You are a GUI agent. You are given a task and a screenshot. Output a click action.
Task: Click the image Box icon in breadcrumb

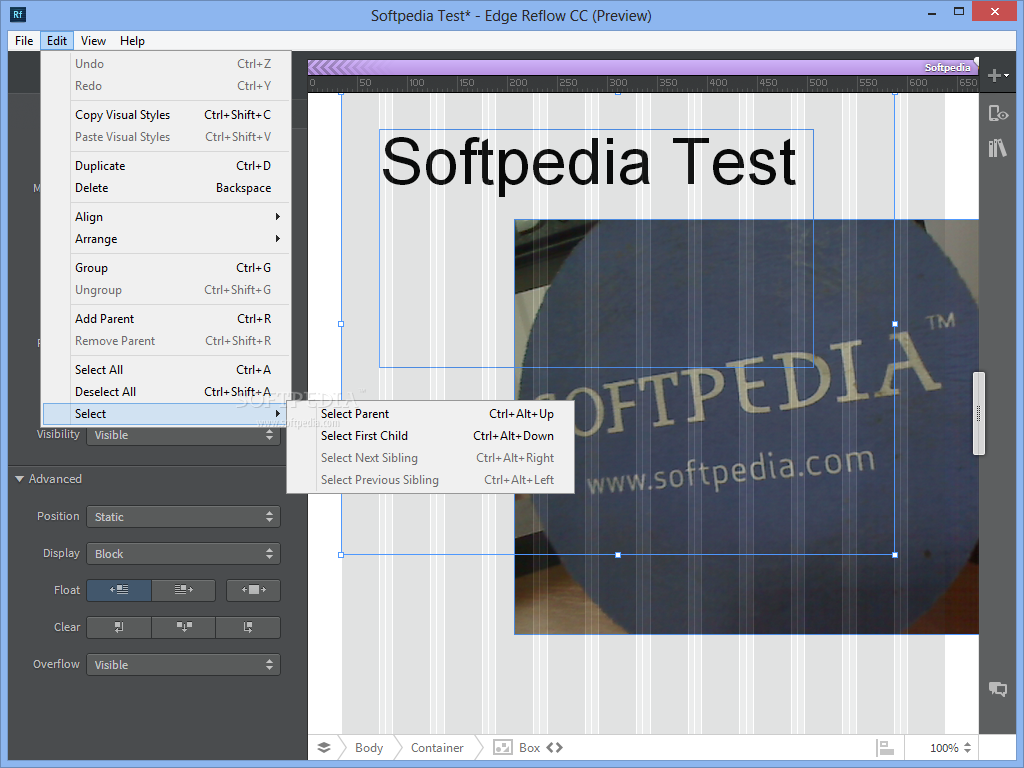pyautogui.click(x=503, y=748)
